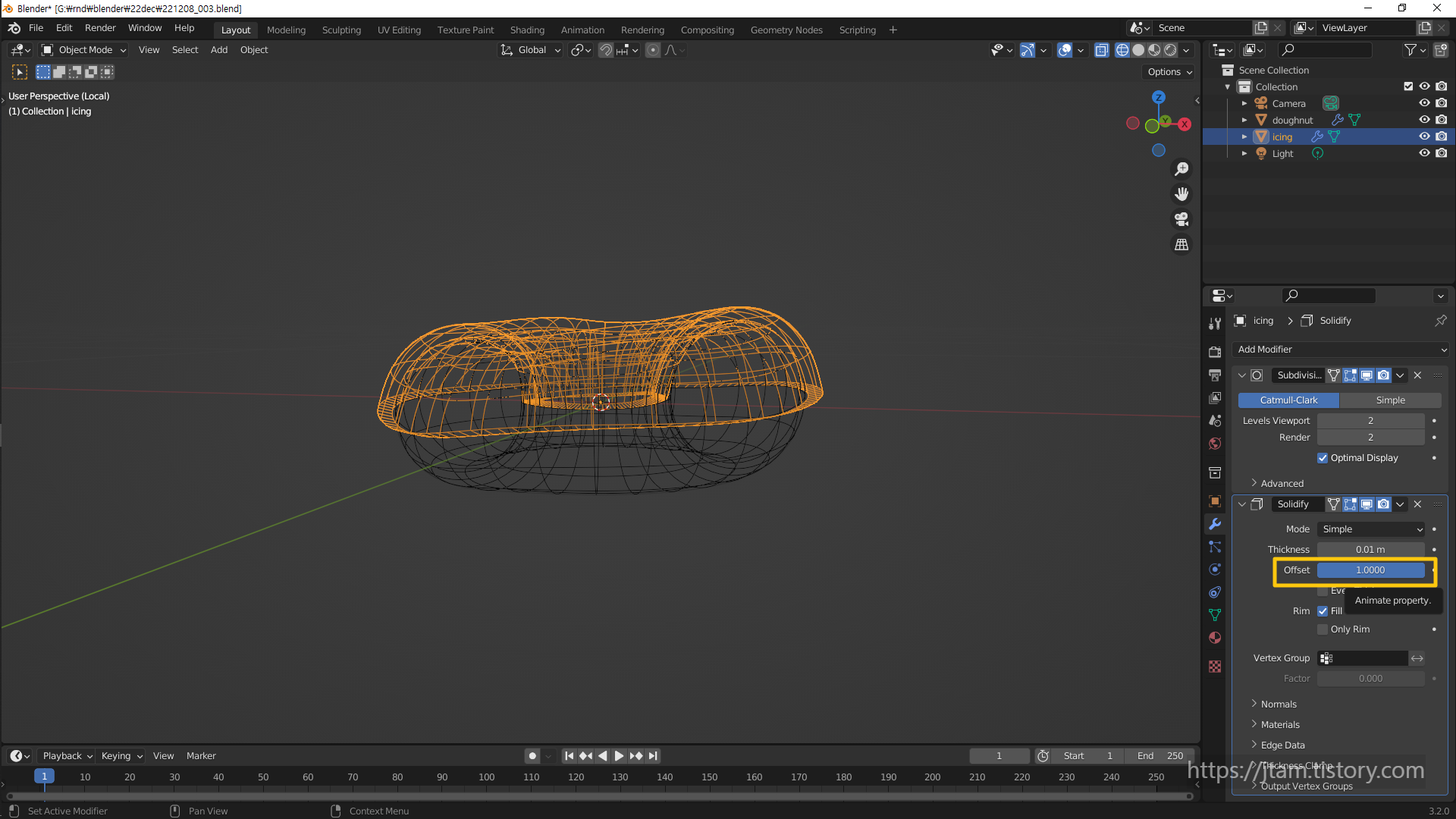1456x819 pixels.
Task: Hide the doughnut object in viewport
Action: [1424, 120]
